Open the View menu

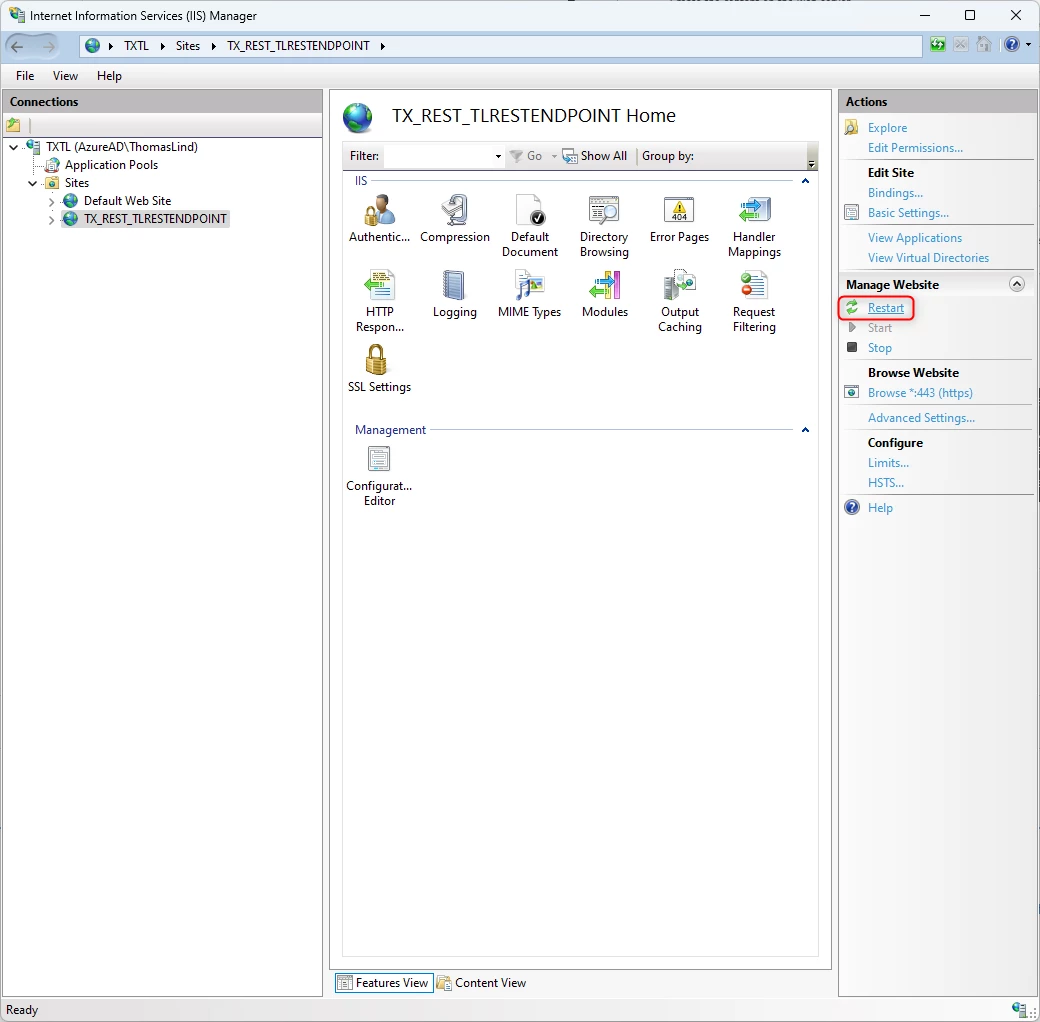pos(65,76)
